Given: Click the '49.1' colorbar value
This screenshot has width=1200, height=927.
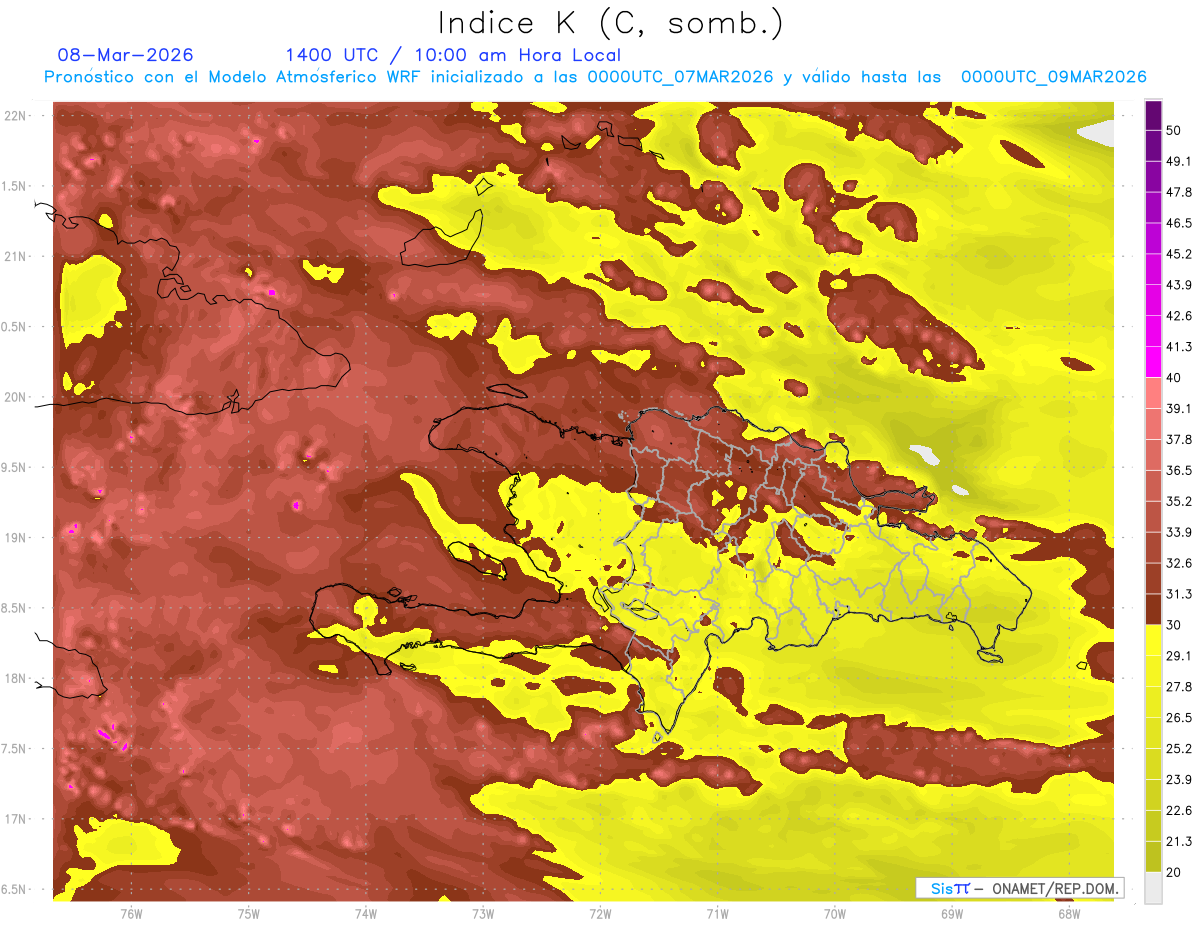Looking at the screenshot, I should [1179, 161].
